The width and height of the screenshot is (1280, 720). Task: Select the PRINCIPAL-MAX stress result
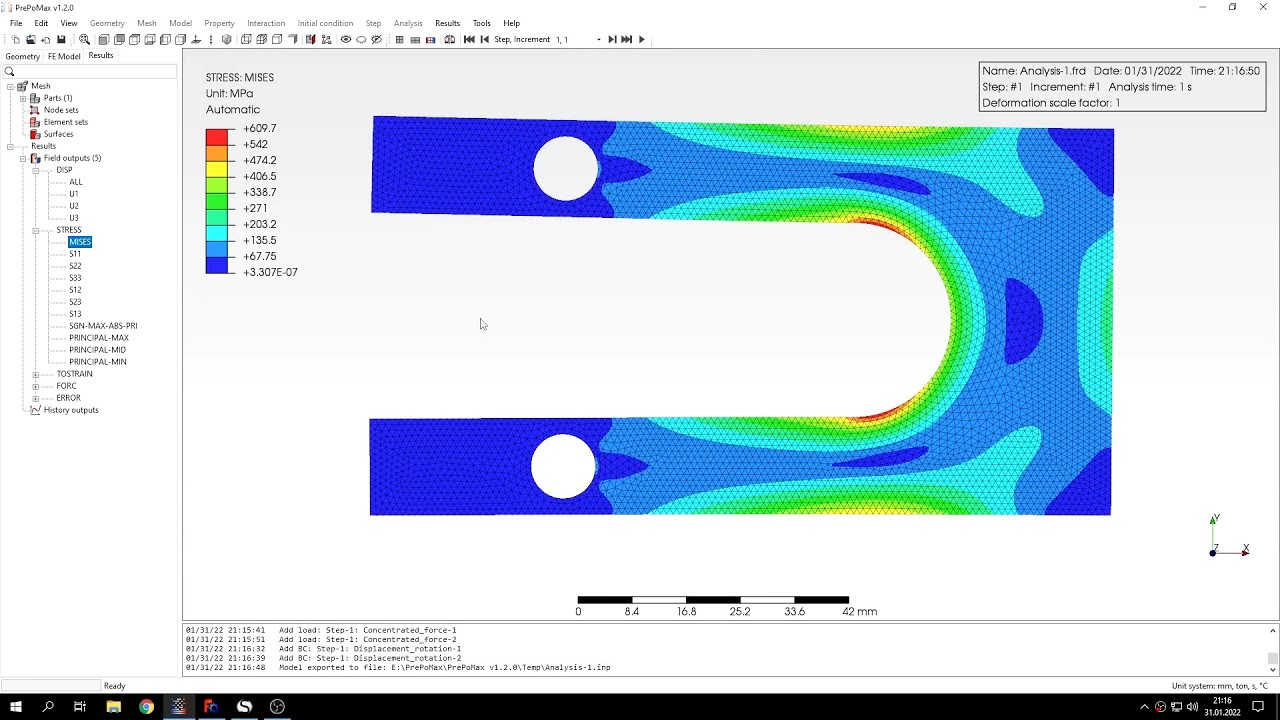(98, 338)
